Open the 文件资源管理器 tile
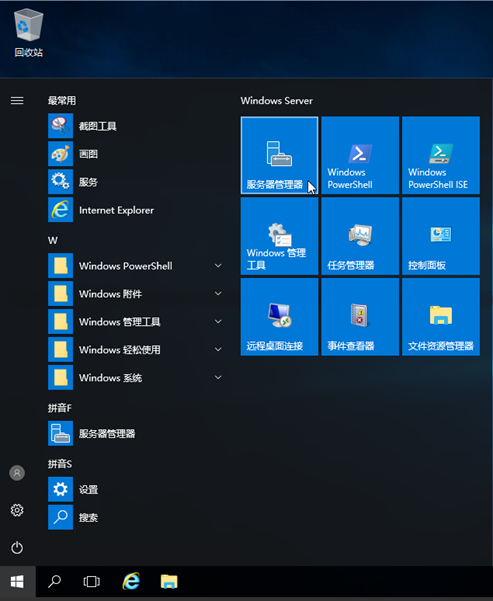The width and height of the screenshot is (493, 601). point(441,317)
